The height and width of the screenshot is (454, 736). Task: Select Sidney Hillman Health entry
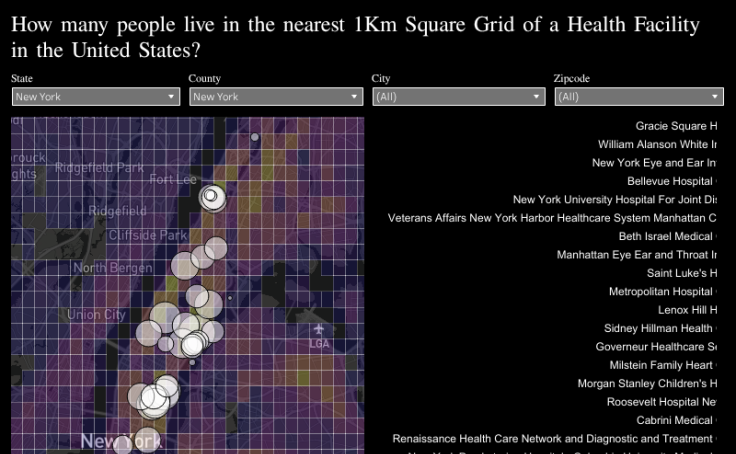click(x=660, y=328)
